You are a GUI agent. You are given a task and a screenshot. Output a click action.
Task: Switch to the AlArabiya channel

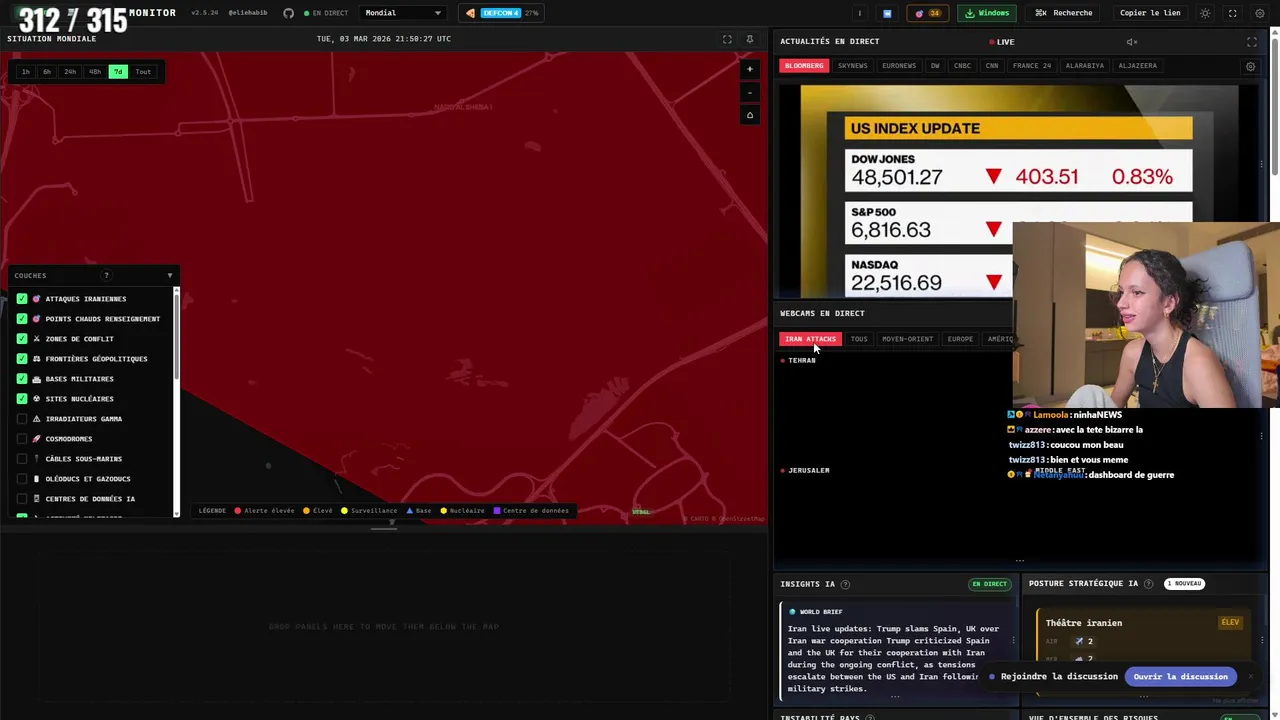[x=1085, y=66]
